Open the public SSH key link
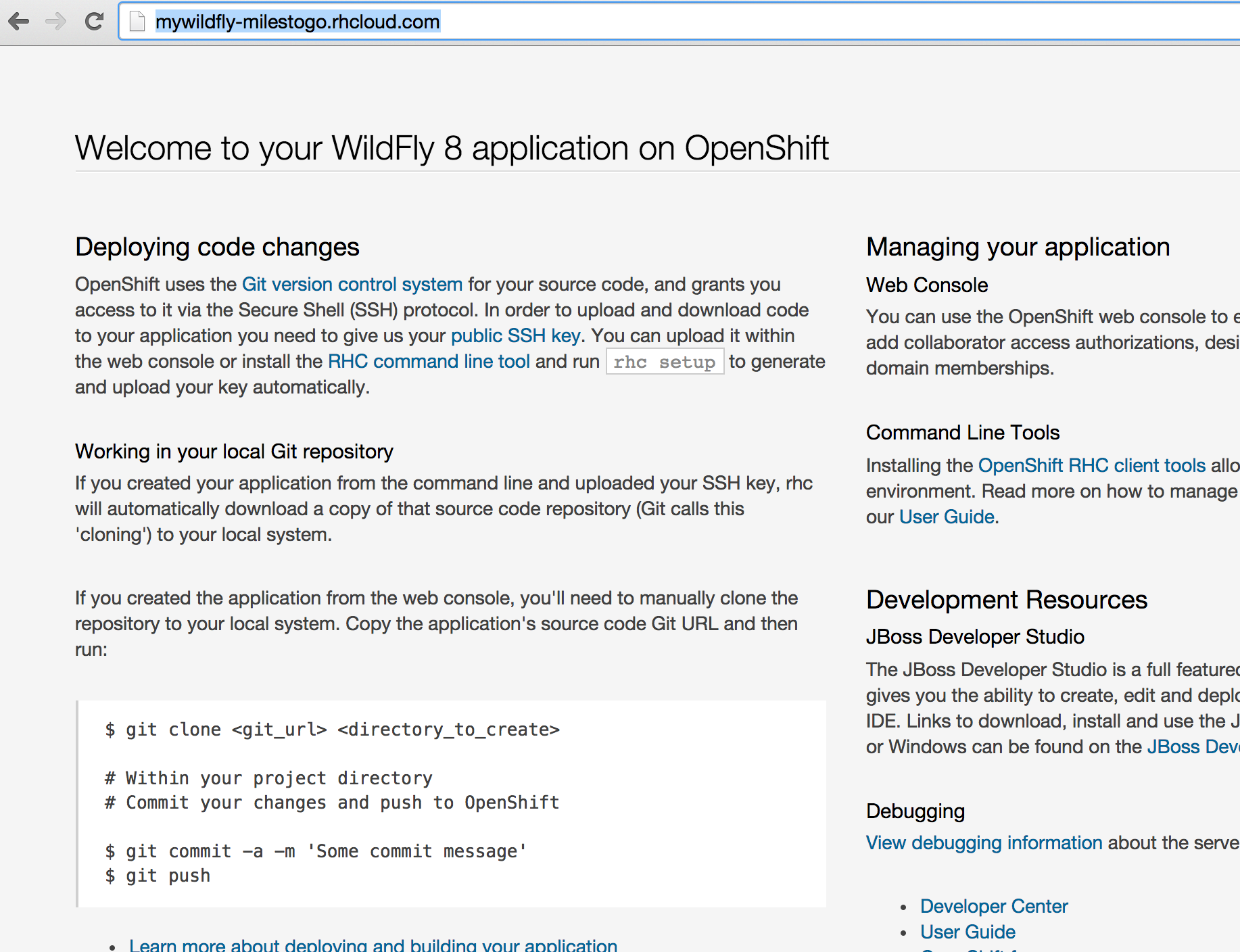Viewport: 1240px width, 952px height. click(x=516, y=335)
